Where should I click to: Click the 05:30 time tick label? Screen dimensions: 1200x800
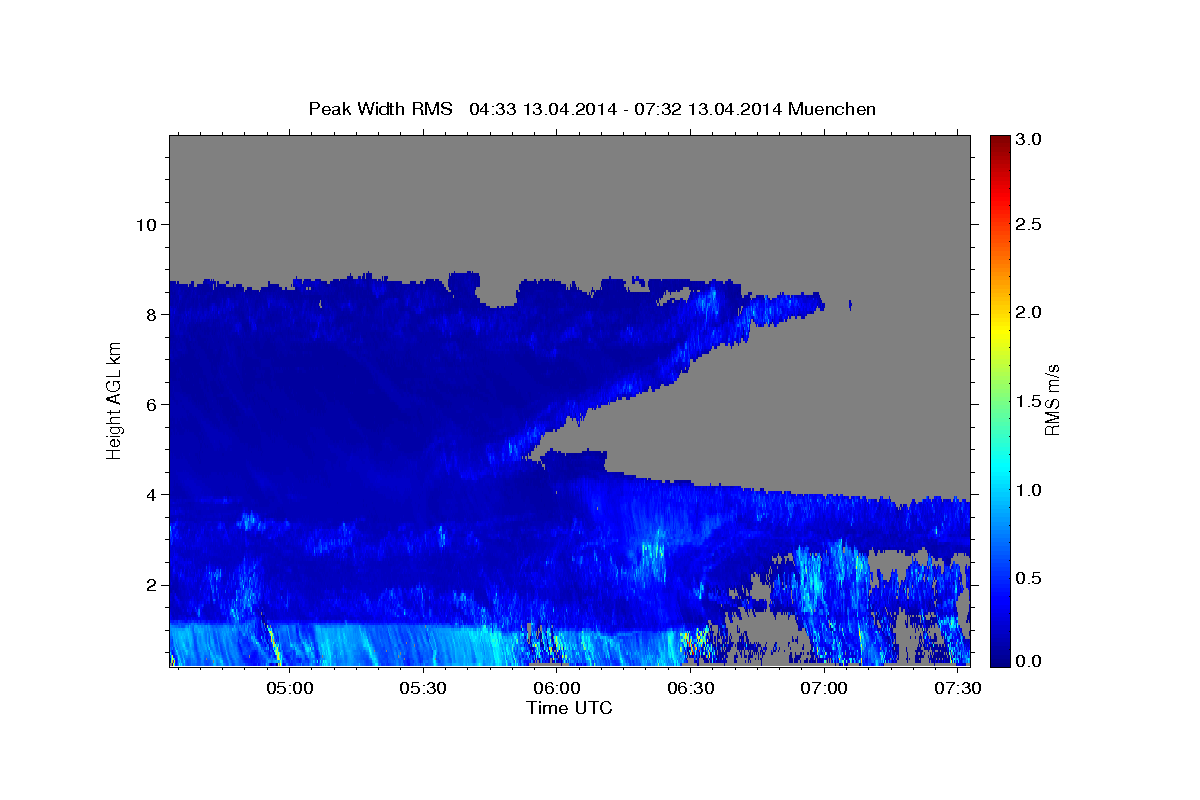coord(424,688)
